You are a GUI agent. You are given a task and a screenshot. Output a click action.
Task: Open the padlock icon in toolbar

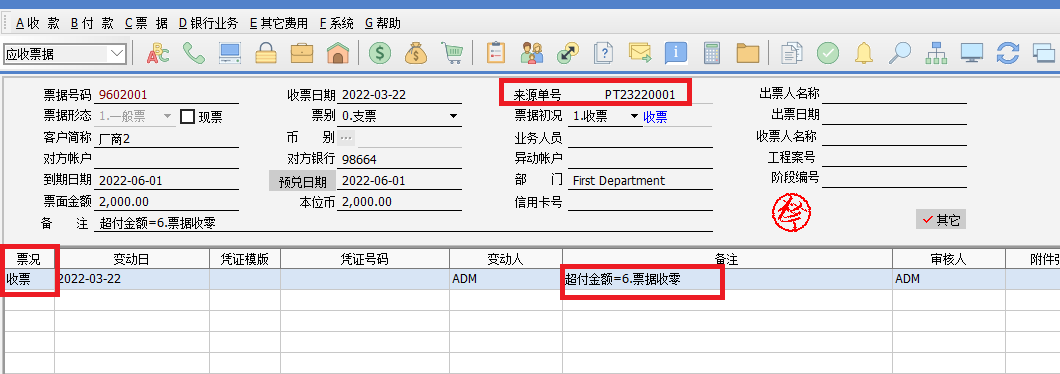click(x=266, y=53)
